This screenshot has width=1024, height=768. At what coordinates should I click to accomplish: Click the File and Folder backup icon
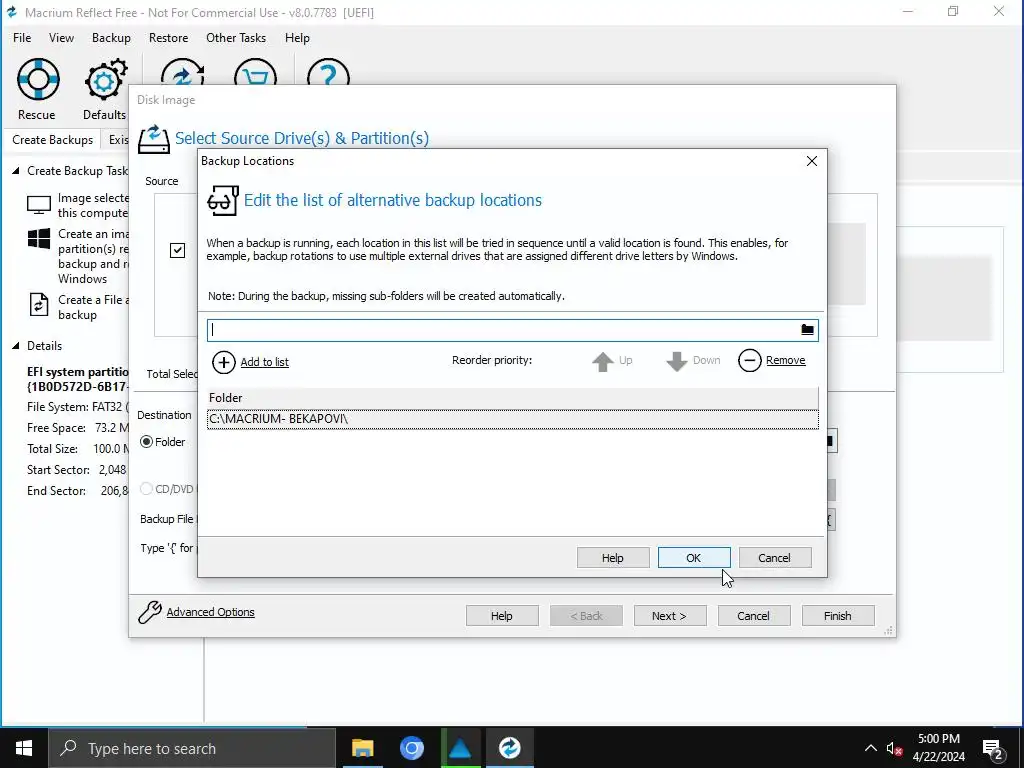point(39,305)
